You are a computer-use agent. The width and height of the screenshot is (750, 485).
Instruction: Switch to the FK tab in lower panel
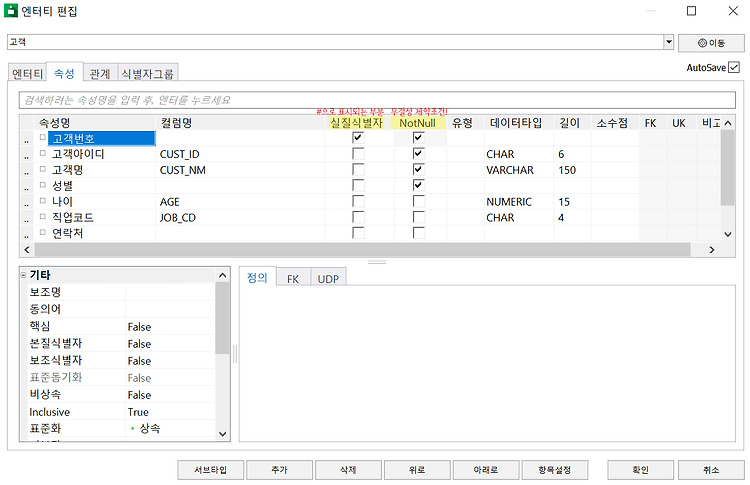[293, 279]
